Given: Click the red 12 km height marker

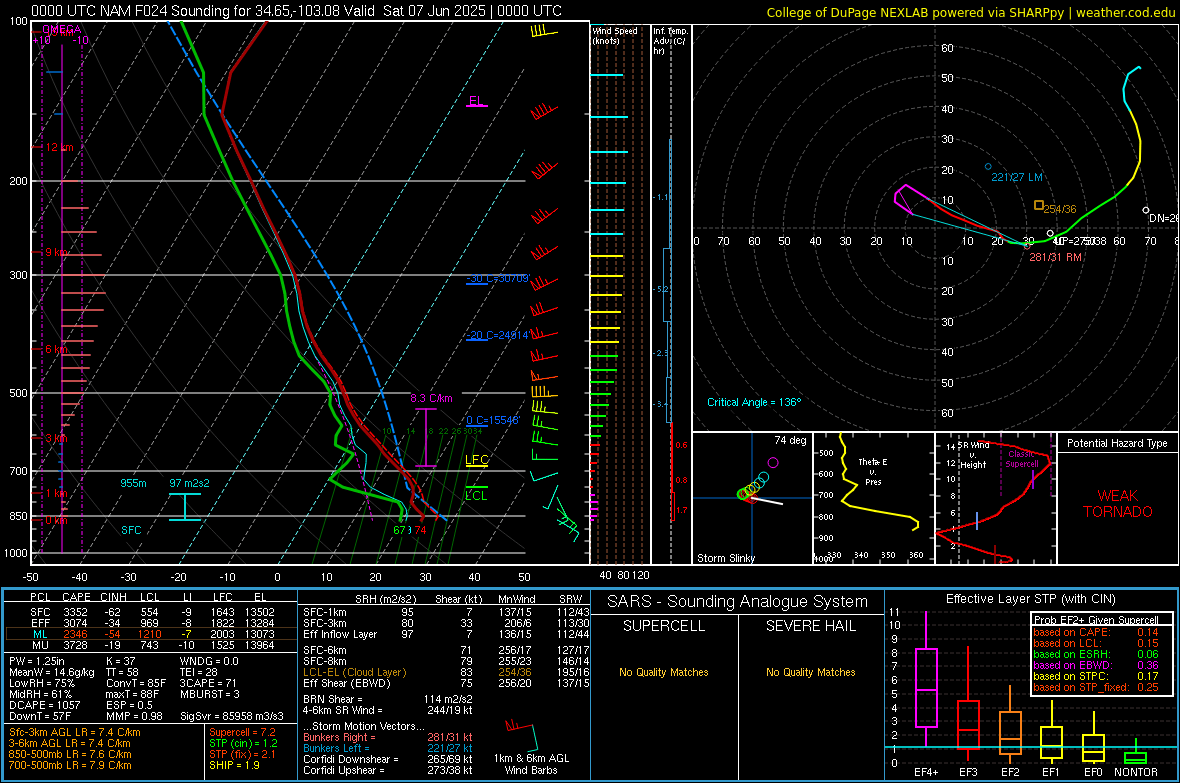Looking at the screenshot, I should click(x=59, y=147).
